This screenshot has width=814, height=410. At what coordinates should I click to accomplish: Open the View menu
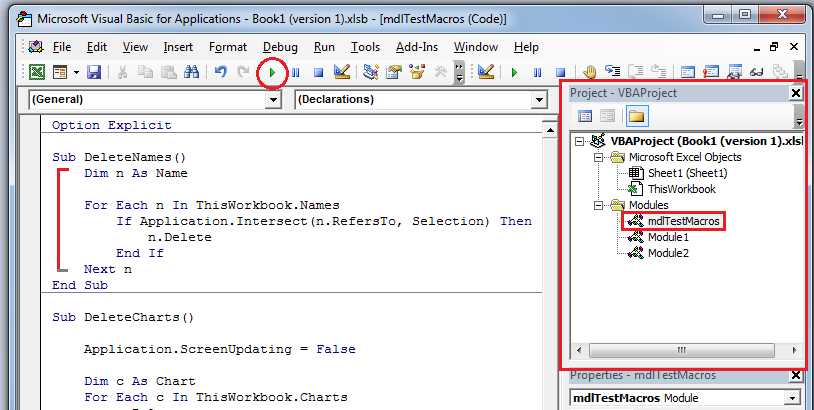(x=135, y=47)
